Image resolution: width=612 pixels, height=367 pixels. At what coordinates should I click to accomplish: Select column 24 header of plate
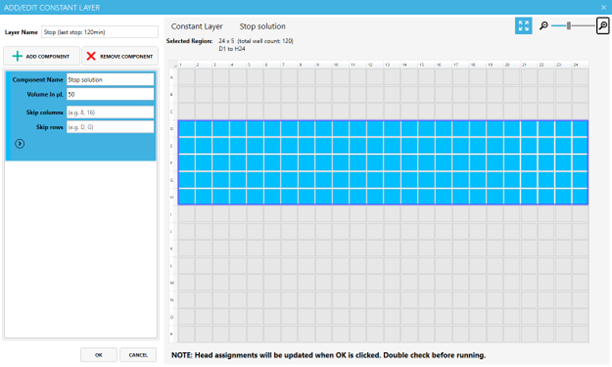pyautogui.click(x=580, y=64)
